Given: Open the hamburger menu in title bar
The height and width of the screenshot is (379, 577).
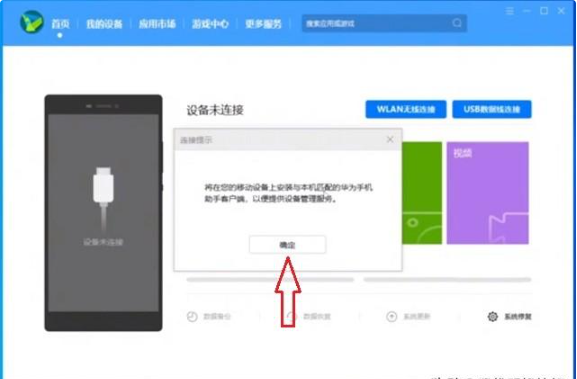Looking at the screenshot, I should pos(510,11).
